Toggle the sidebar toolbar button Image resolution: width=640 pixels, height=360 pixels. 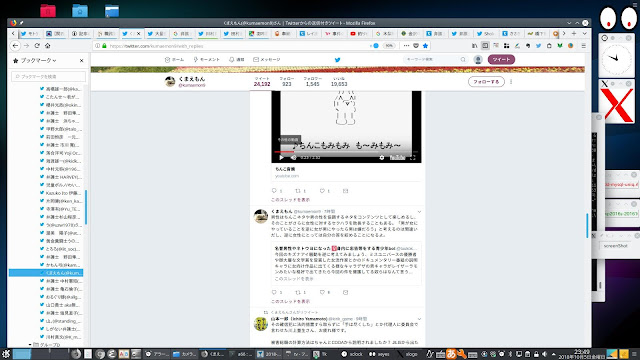[x=485, y=46]
